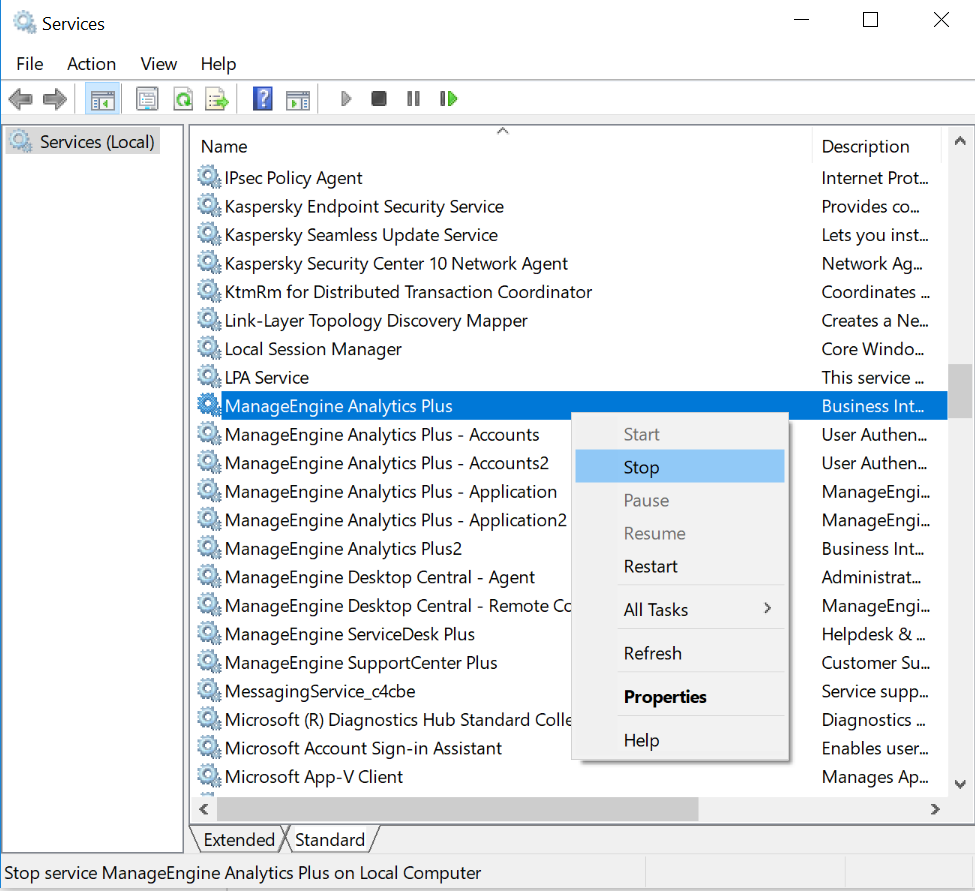Viewport: 975px width, 891px height.
Task: Switch to the Extended tab
Action: (x=238, y=839)
